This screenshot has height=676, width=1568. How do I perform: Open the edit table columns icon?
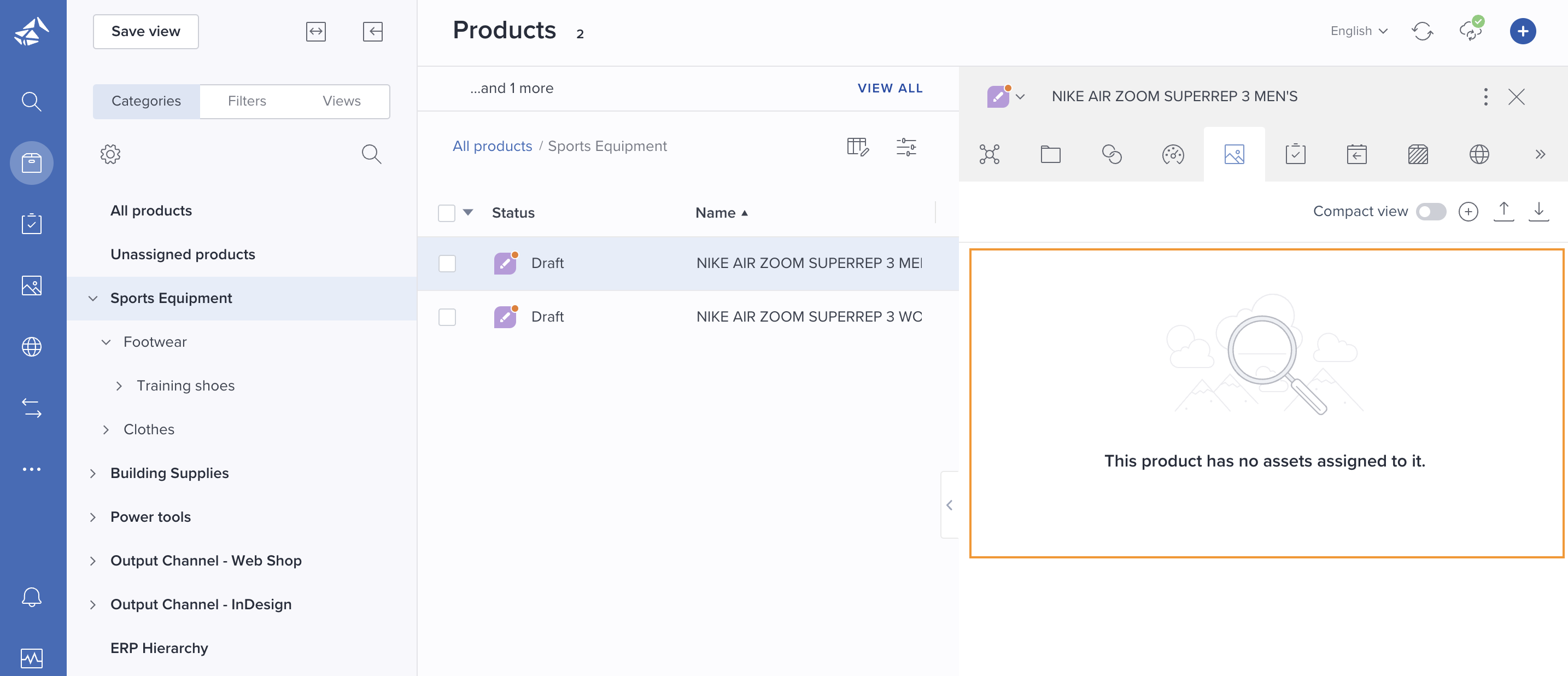click(x=858, y=147)
